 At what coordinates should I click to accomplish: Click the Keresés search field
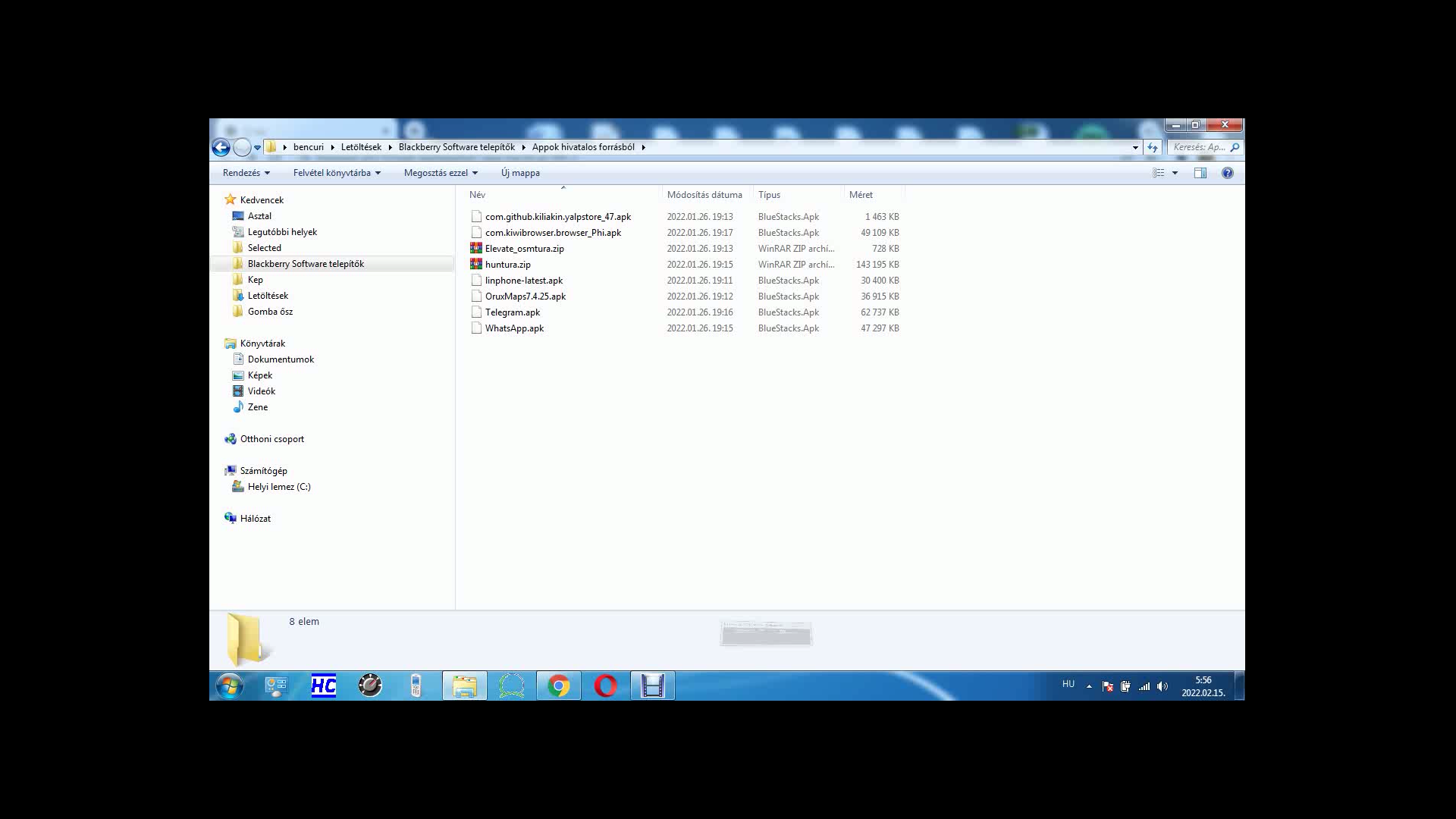coord(1198,147)
